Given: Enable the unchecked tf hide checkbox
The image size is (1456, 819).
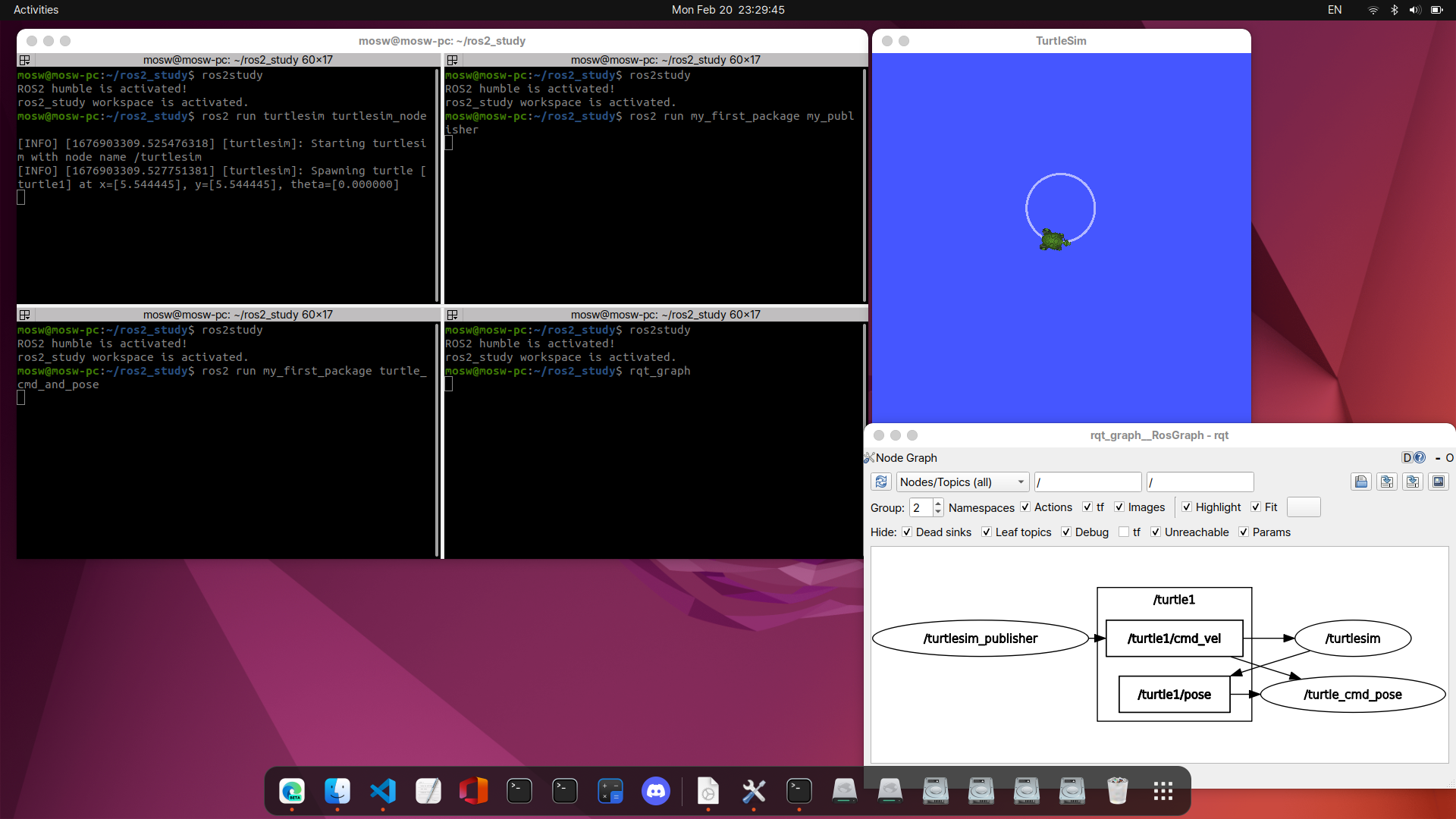Looking at the screenshot, I should [1124, 532].
